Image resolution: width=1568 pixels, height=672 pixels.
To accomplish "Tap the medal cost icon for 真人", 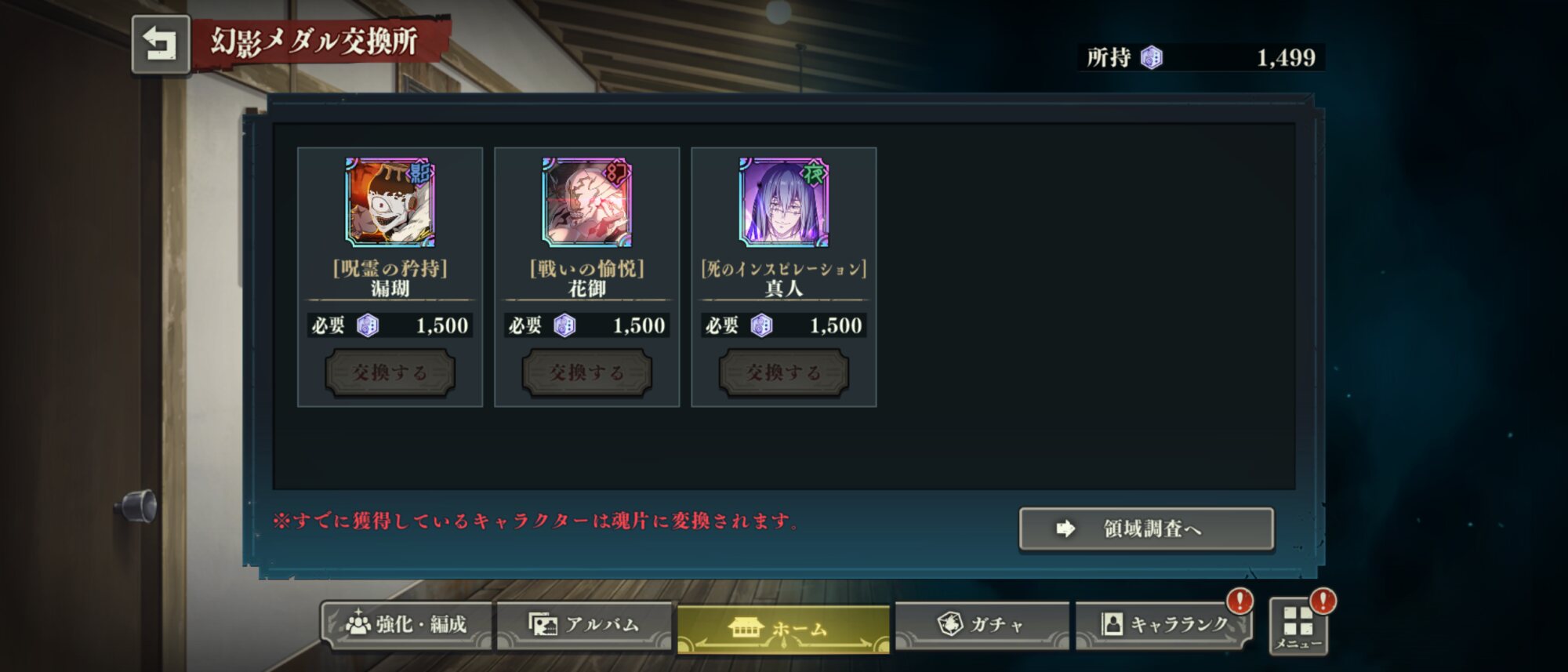I will point(761,325).
